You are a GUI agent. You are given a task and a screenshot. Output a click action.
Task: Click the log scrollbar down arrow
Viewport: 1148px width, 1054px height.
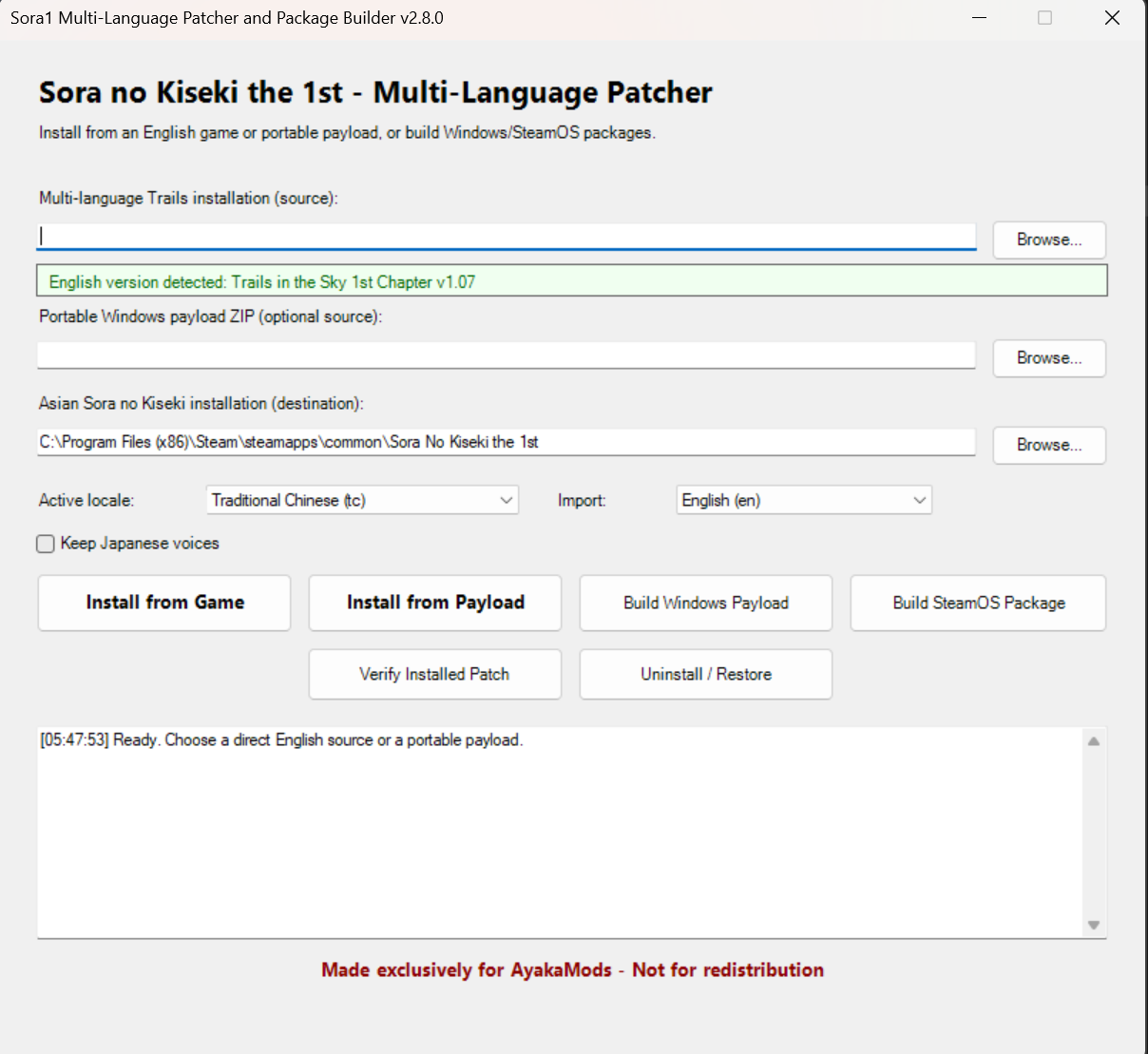click(x=1094, y=925)
